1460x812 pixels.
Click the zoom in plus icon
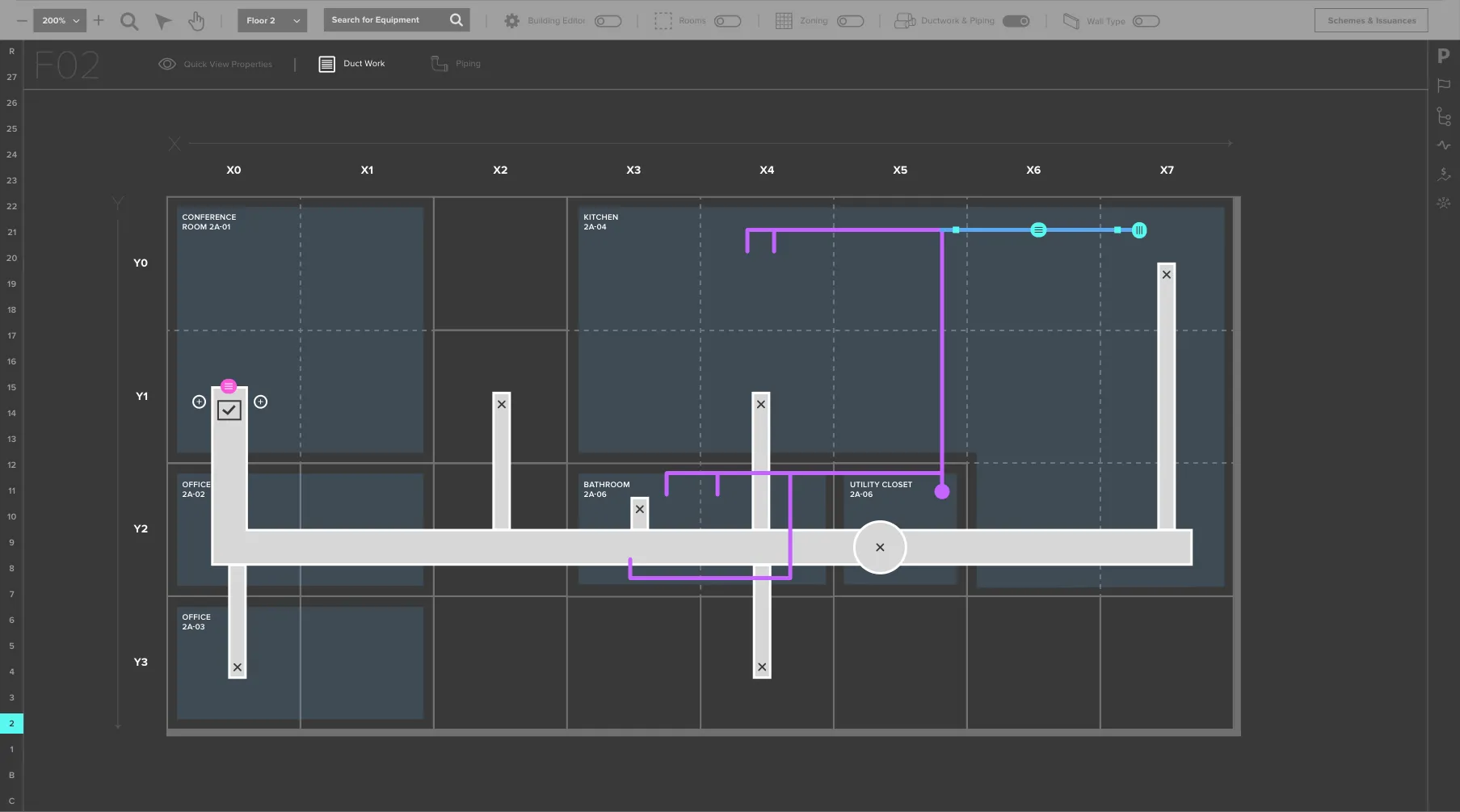(99, 20)
